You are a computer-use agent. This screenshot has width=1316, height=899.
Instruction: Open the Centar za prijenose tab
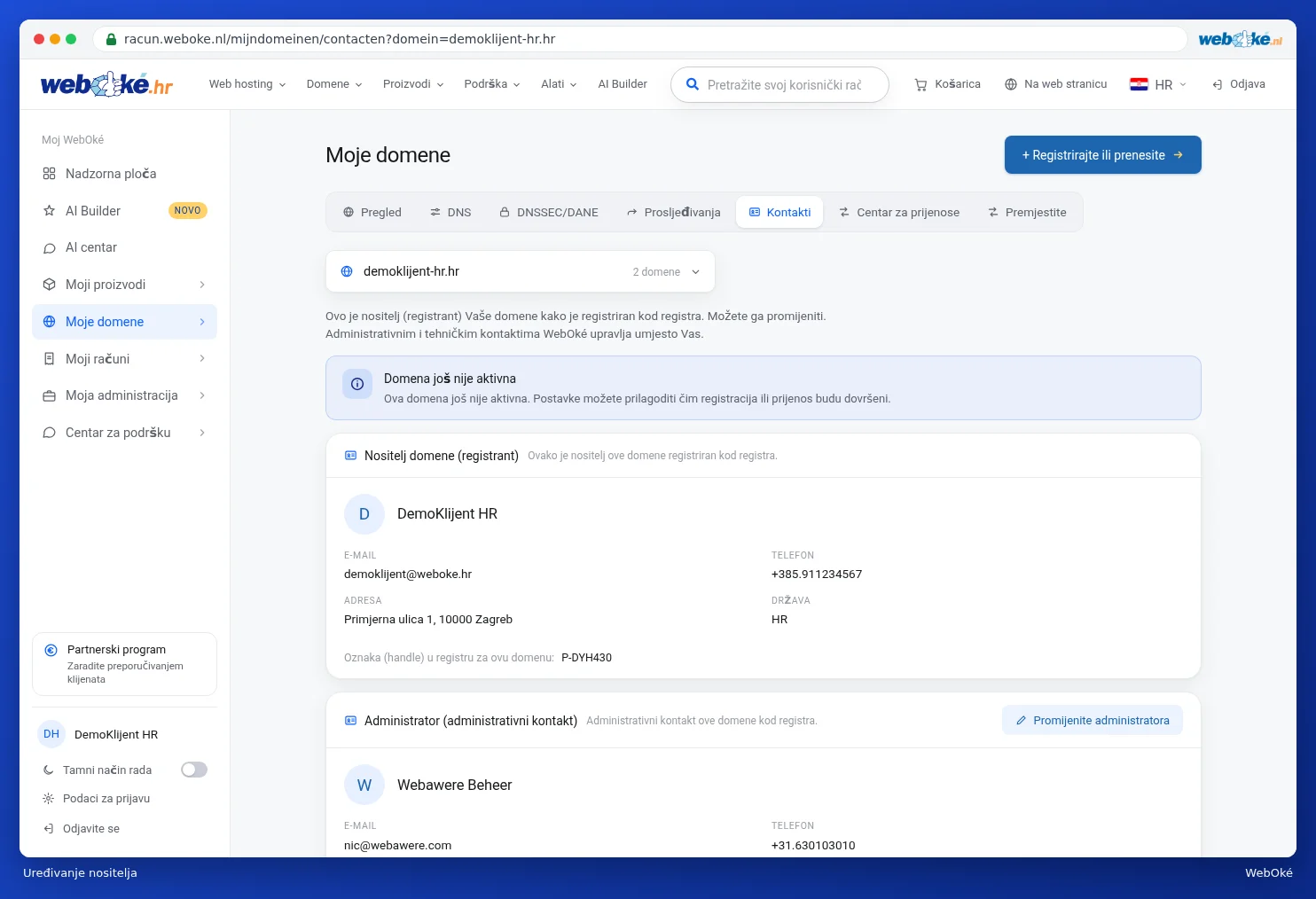tap(899, 213)
